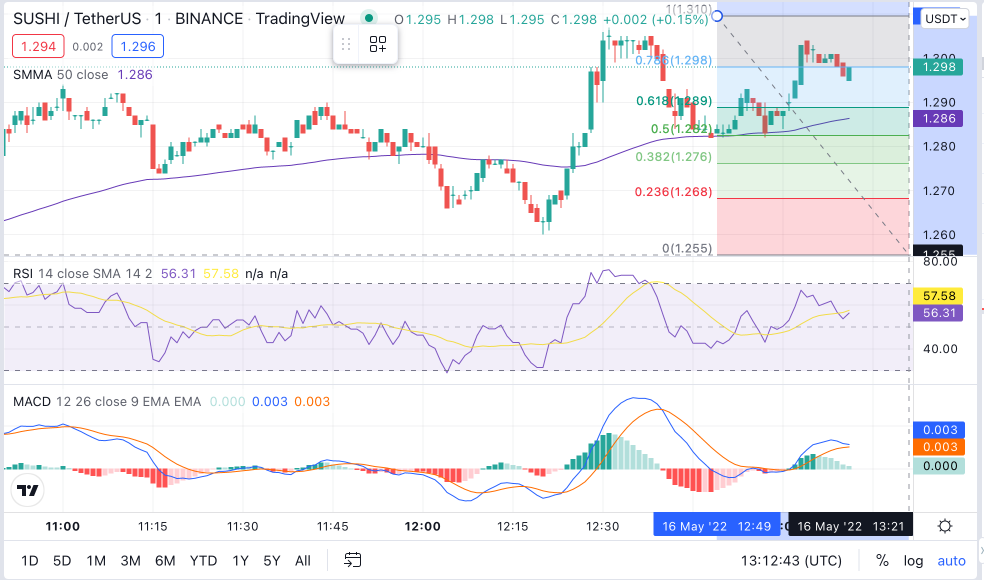984x580 pixels.
Task: Select the 3M time range
Action: point(130,561)
